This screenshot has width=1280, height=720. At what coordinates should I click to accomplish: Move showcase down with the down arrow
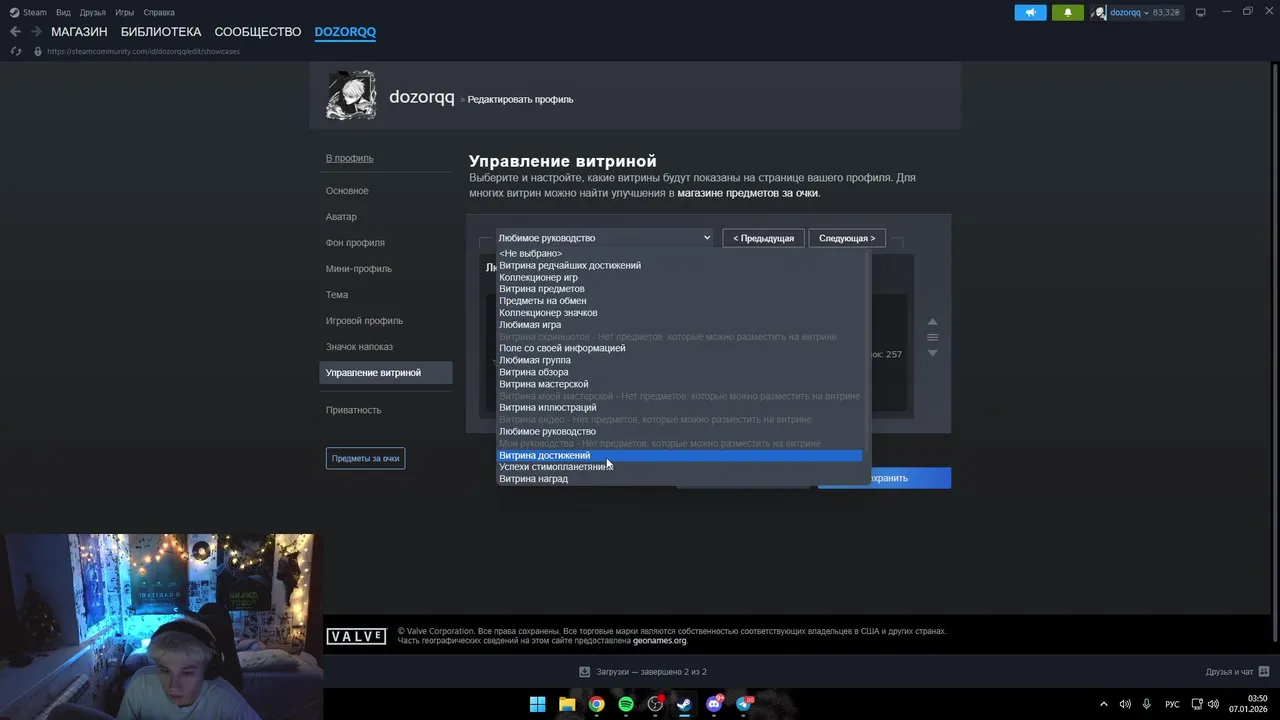click(x=932, y=353)
